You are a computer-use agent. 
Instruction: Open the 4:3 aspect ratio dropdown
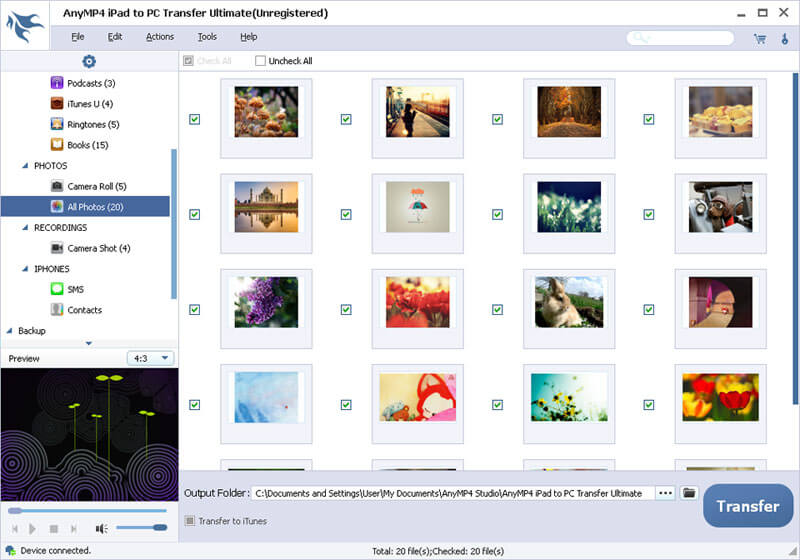[150, 358]
